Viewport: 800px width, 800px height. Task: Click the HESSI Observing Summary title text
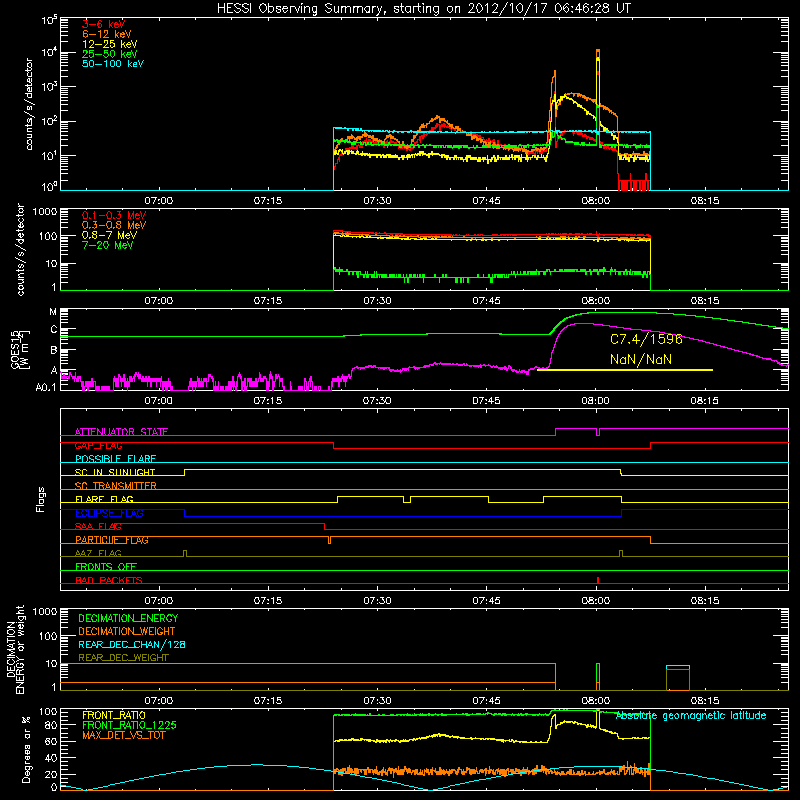[x=424, y=9]
